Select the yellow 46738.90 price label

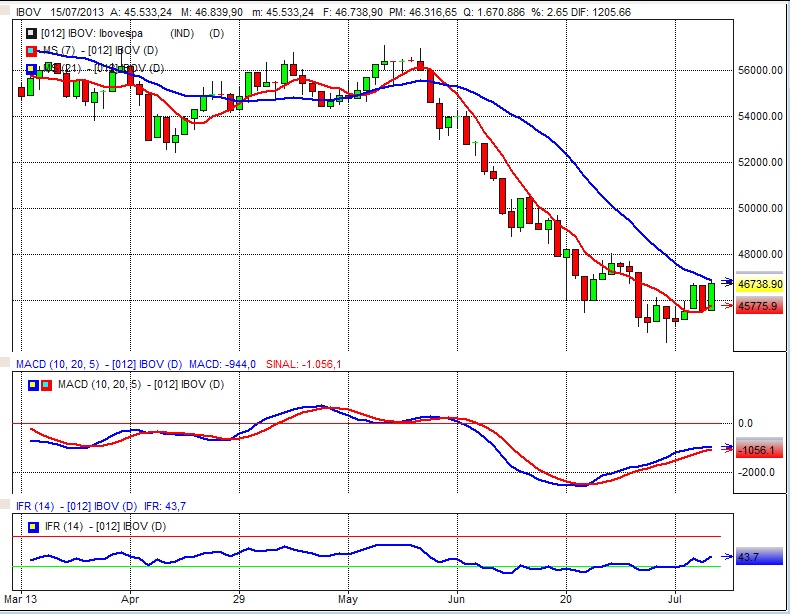click(759, 285)
